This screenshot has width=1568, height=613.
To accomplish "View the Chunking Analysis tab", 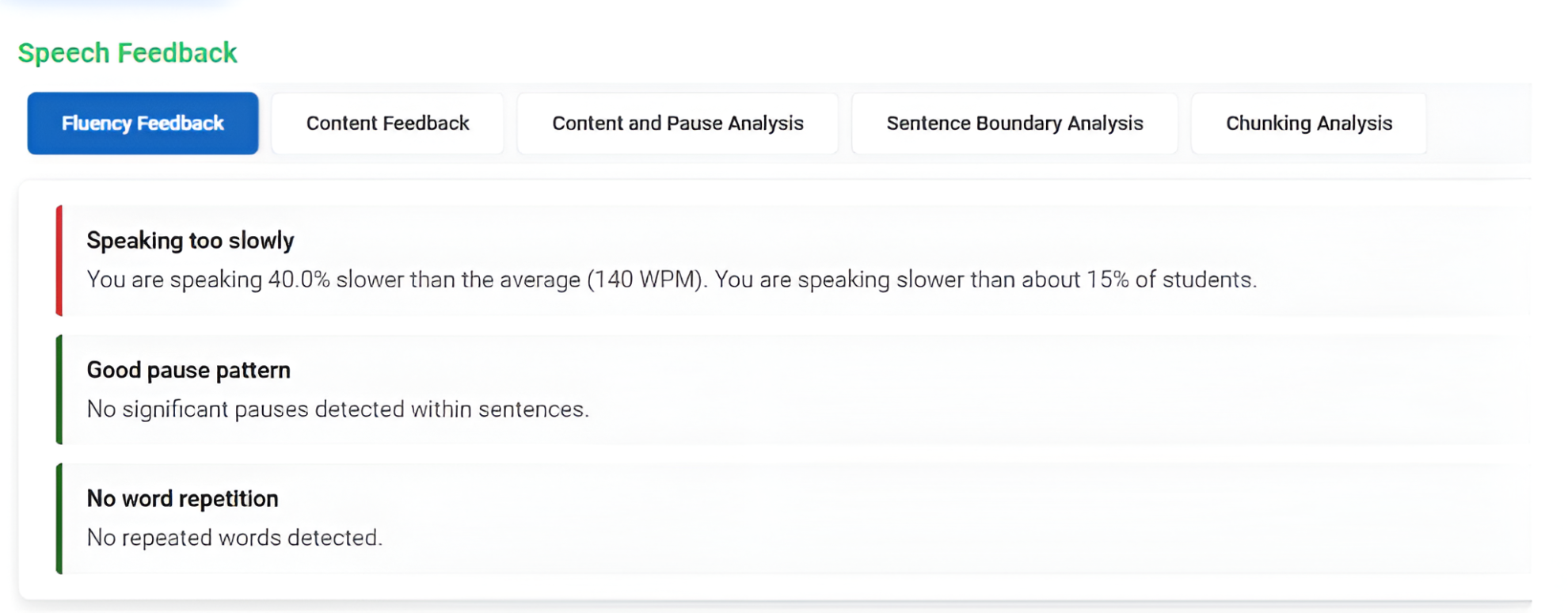I will 1308,123.
